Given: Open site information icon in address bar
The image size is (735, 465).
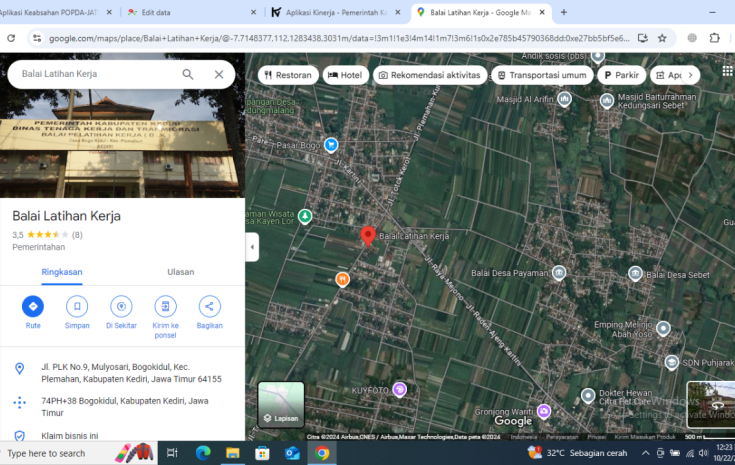Looking at the screenshot, I should coord(37,38).
